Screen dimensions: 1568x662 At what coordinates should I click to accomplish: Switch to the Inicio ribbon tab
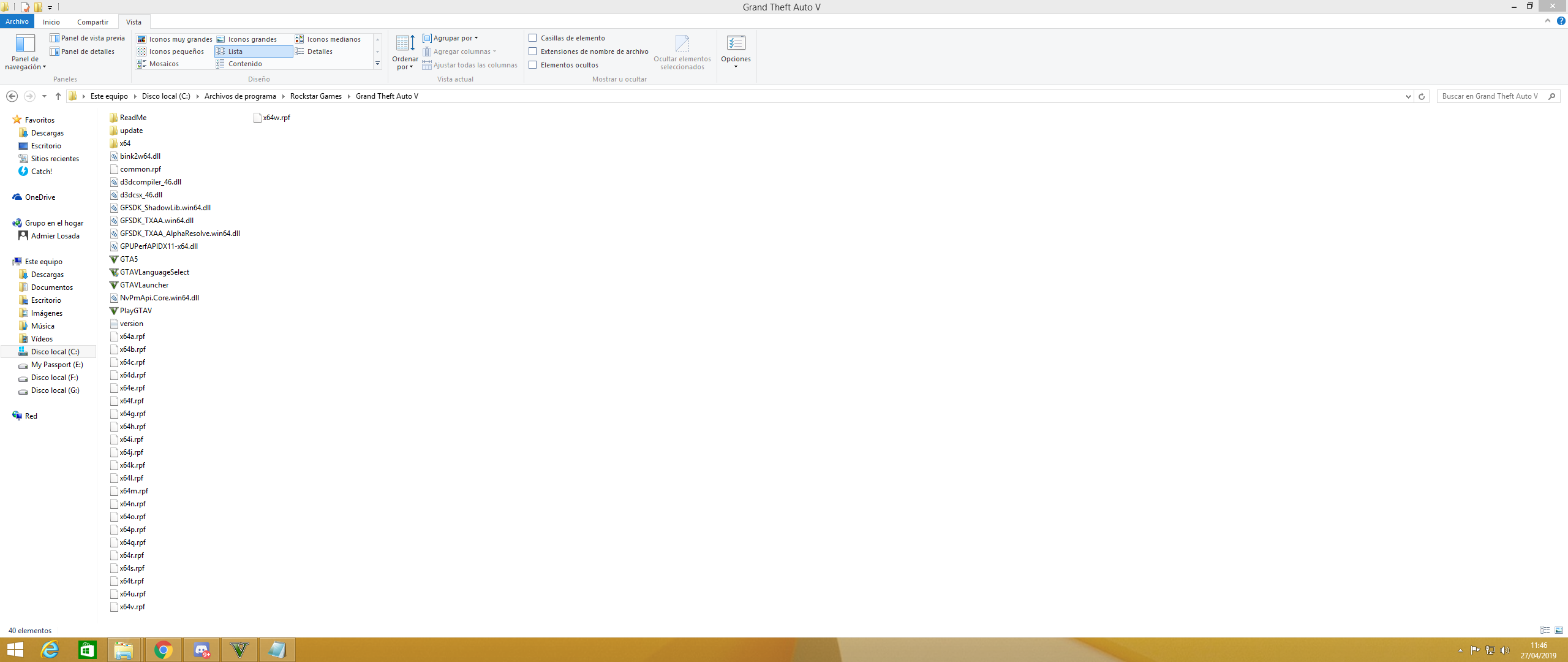[x=51, y=22]
